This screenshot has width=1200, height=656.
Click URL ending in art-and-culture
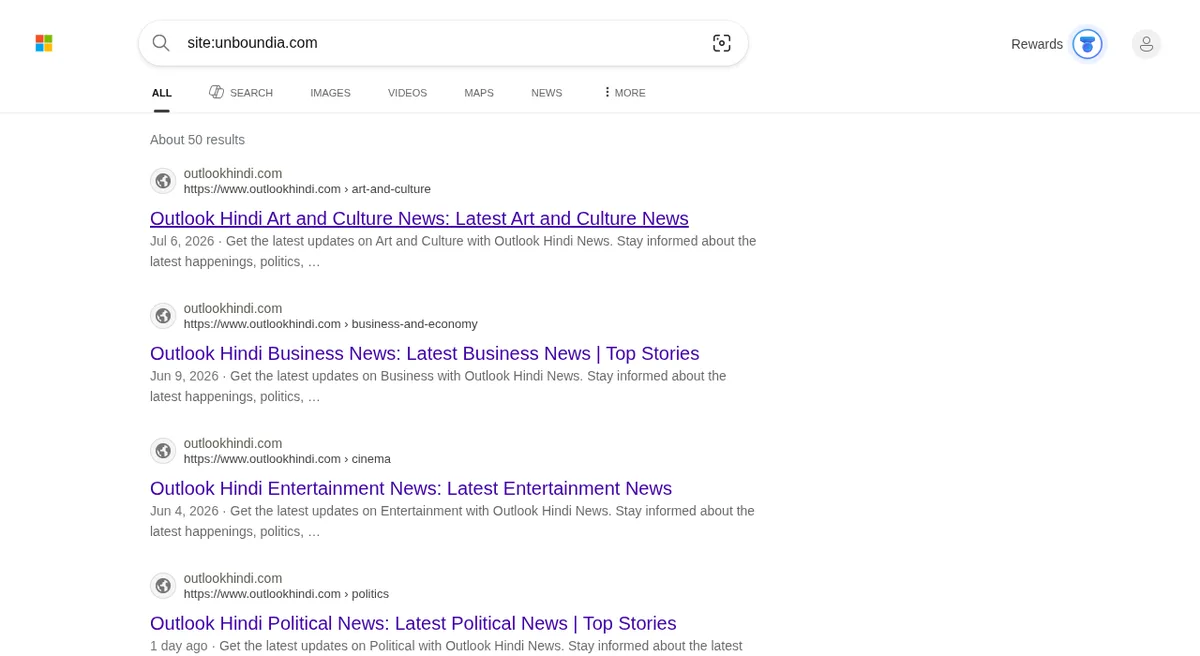point(307,189)
